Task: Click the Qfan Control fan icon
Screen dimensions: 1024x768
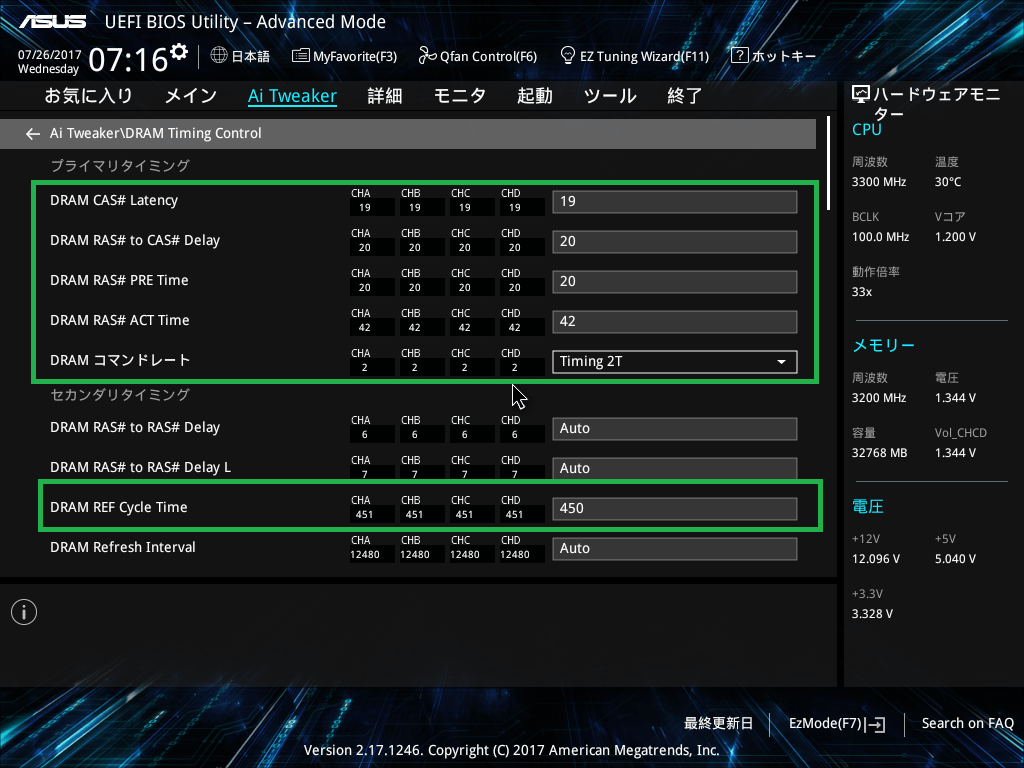Action: click(x=427, y=56)
